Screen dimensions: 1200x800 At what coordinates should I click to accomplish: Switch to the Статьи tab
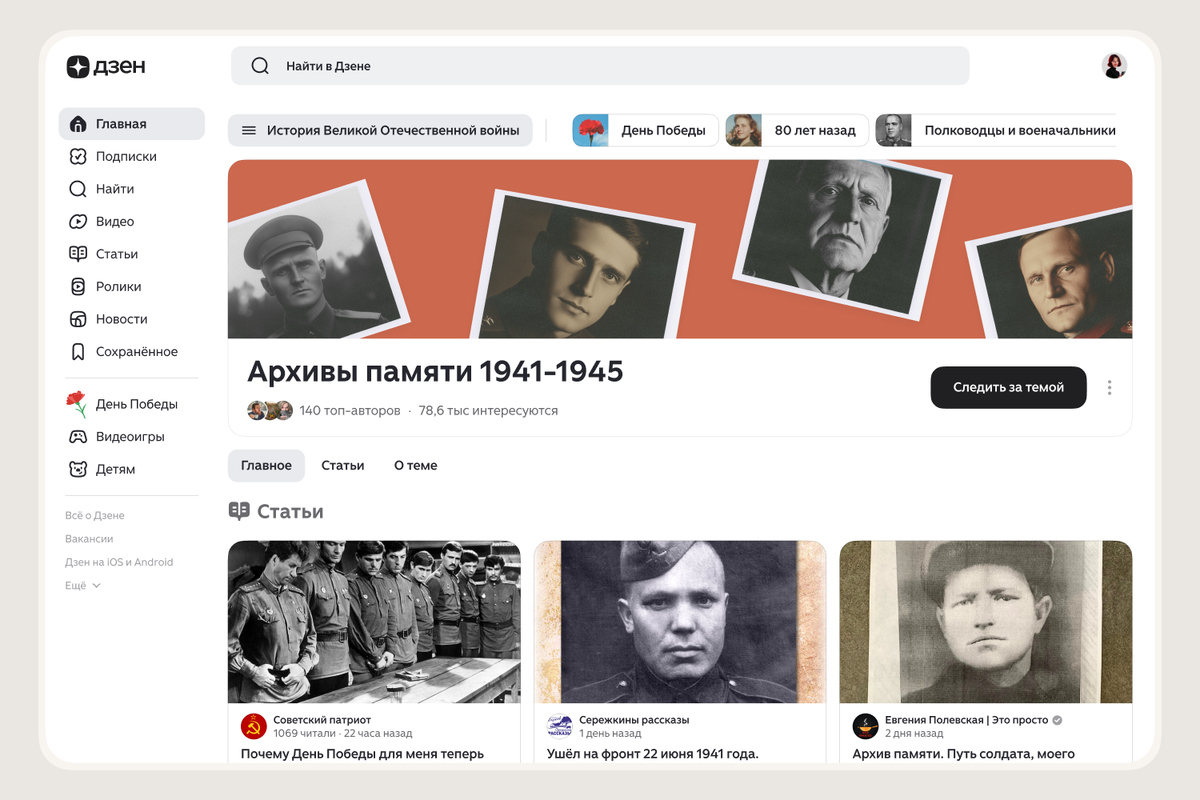pos(343,465)
